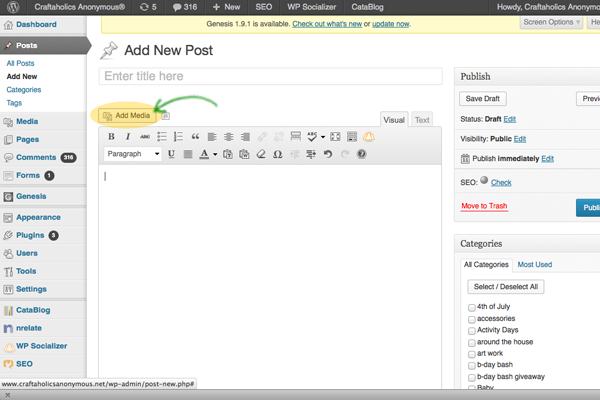Open the editor Help icon

pos(362,154)
